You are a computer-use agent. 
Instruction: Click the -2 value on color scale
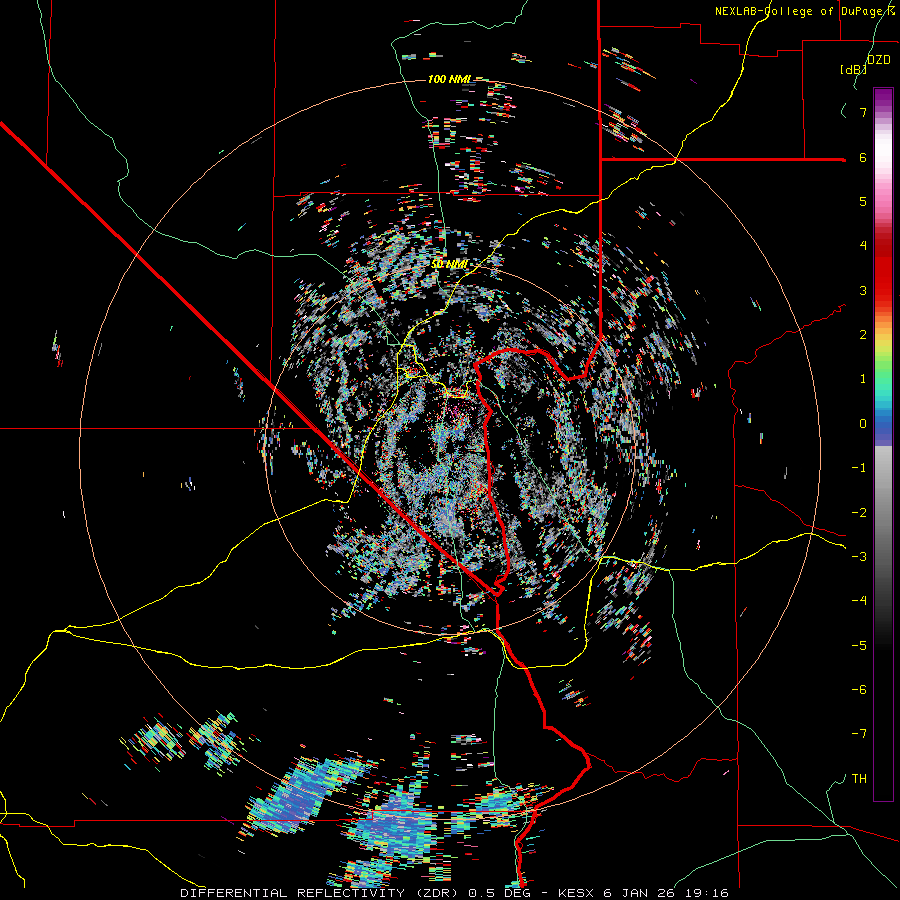coord(859,513)
